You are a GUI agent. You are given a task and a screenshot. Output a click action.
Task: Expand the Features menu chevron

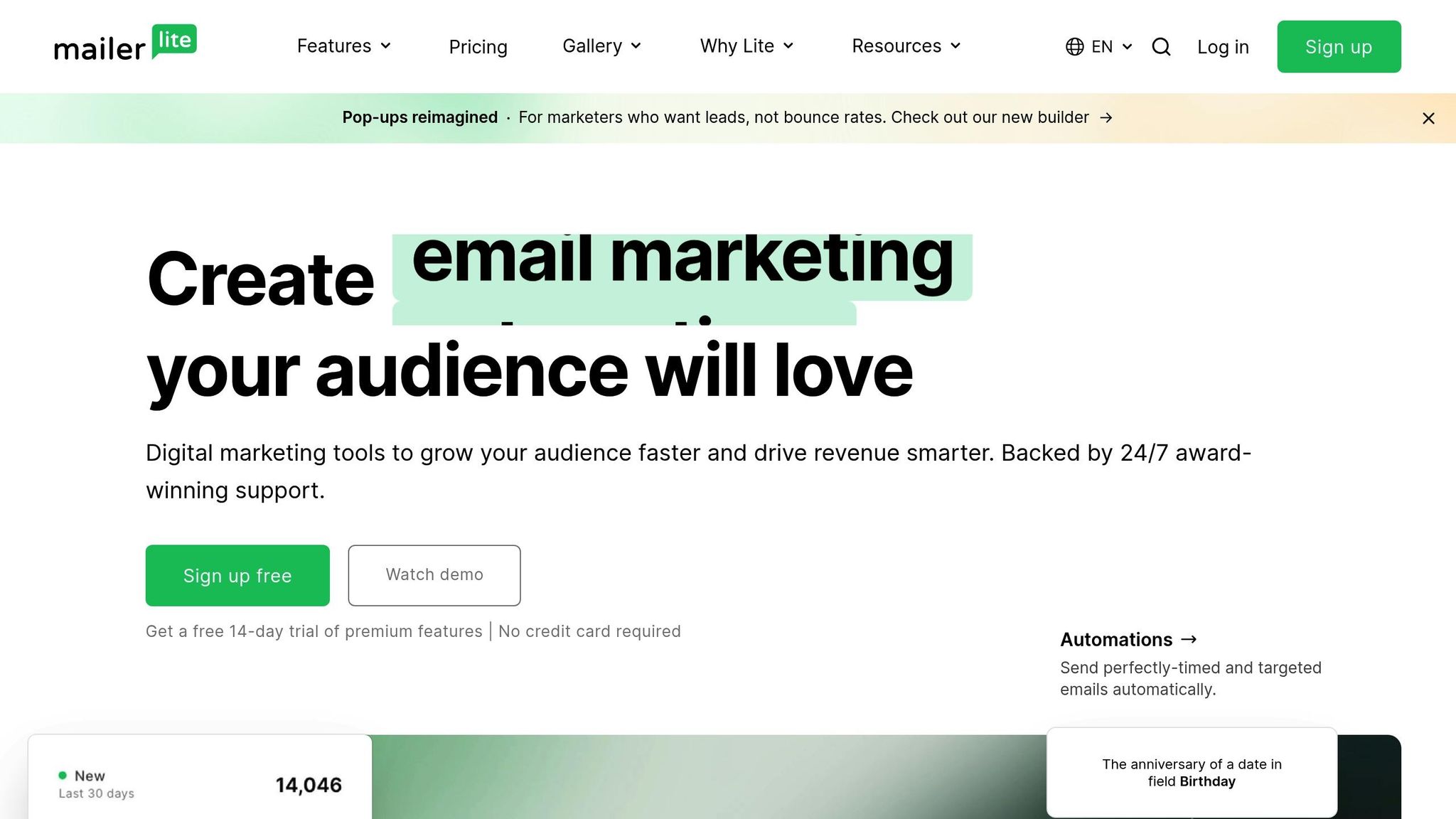point(386,46)
